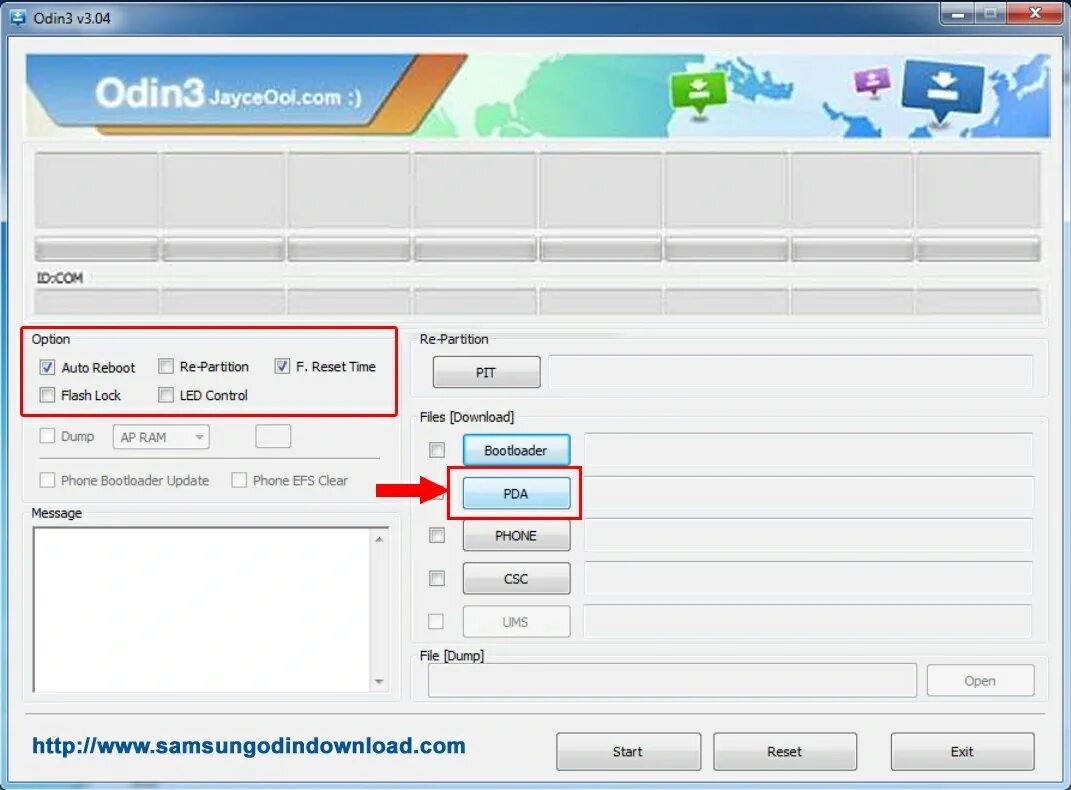Check the Bootloader file checkbox
The image size is (1071, 790).
[x=436, y=450]
